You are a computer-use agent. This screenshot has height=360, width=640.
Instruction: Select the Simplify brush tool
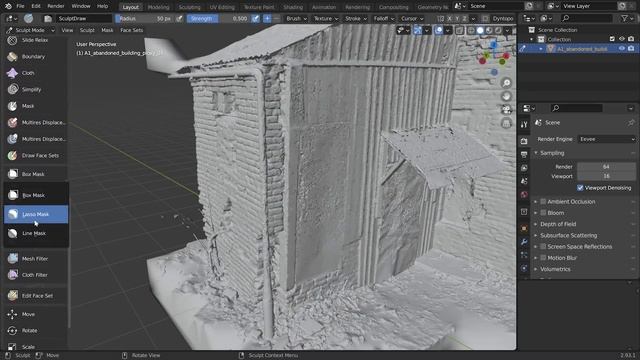click(35, 89)
